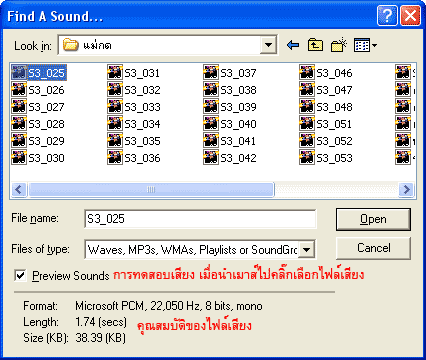Go up one folder level

tap(315, 45)
